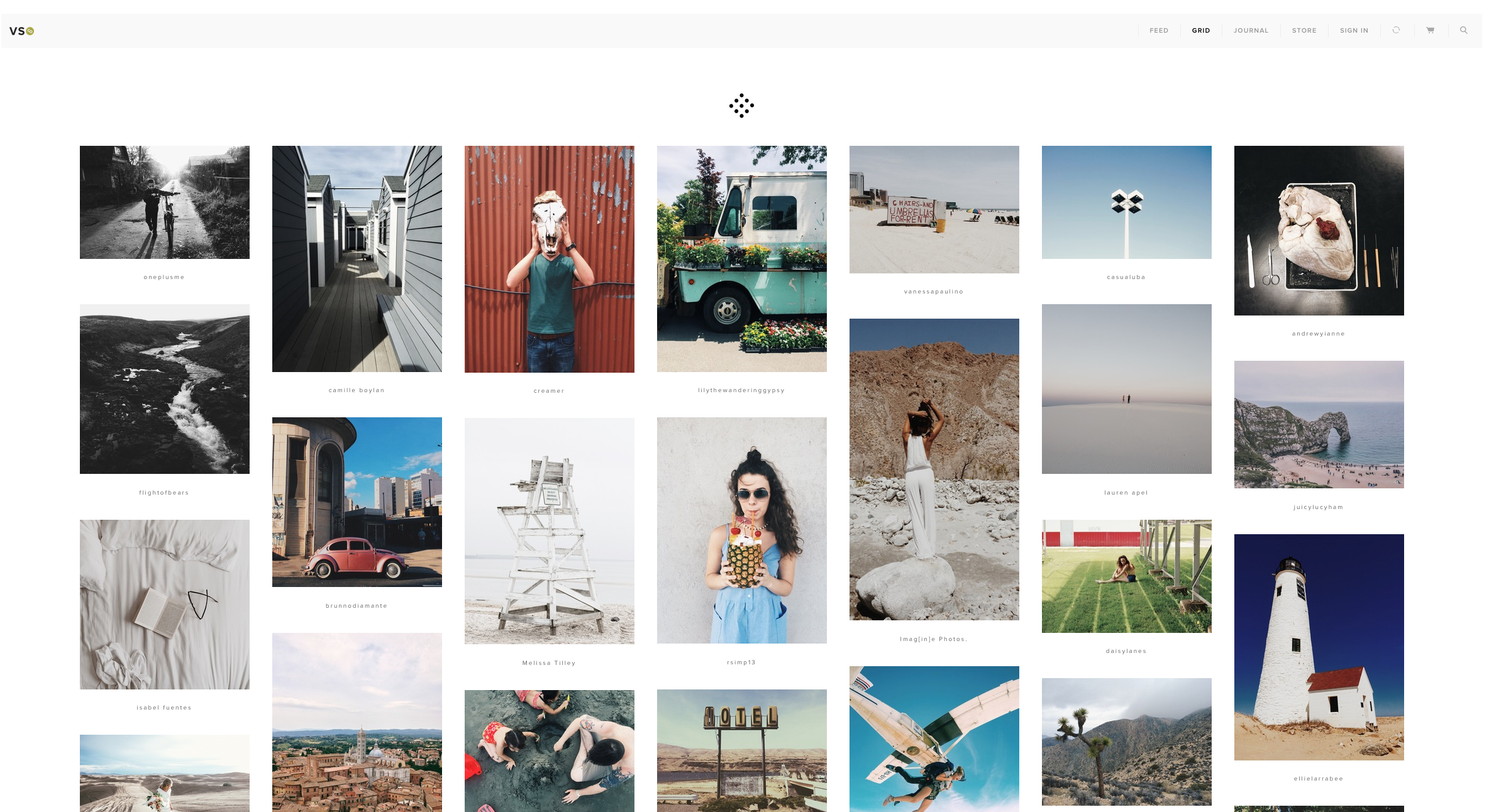The image size is (1489, 812).
Task: Open the teal flower truck photo
Action: pos(741,259)
